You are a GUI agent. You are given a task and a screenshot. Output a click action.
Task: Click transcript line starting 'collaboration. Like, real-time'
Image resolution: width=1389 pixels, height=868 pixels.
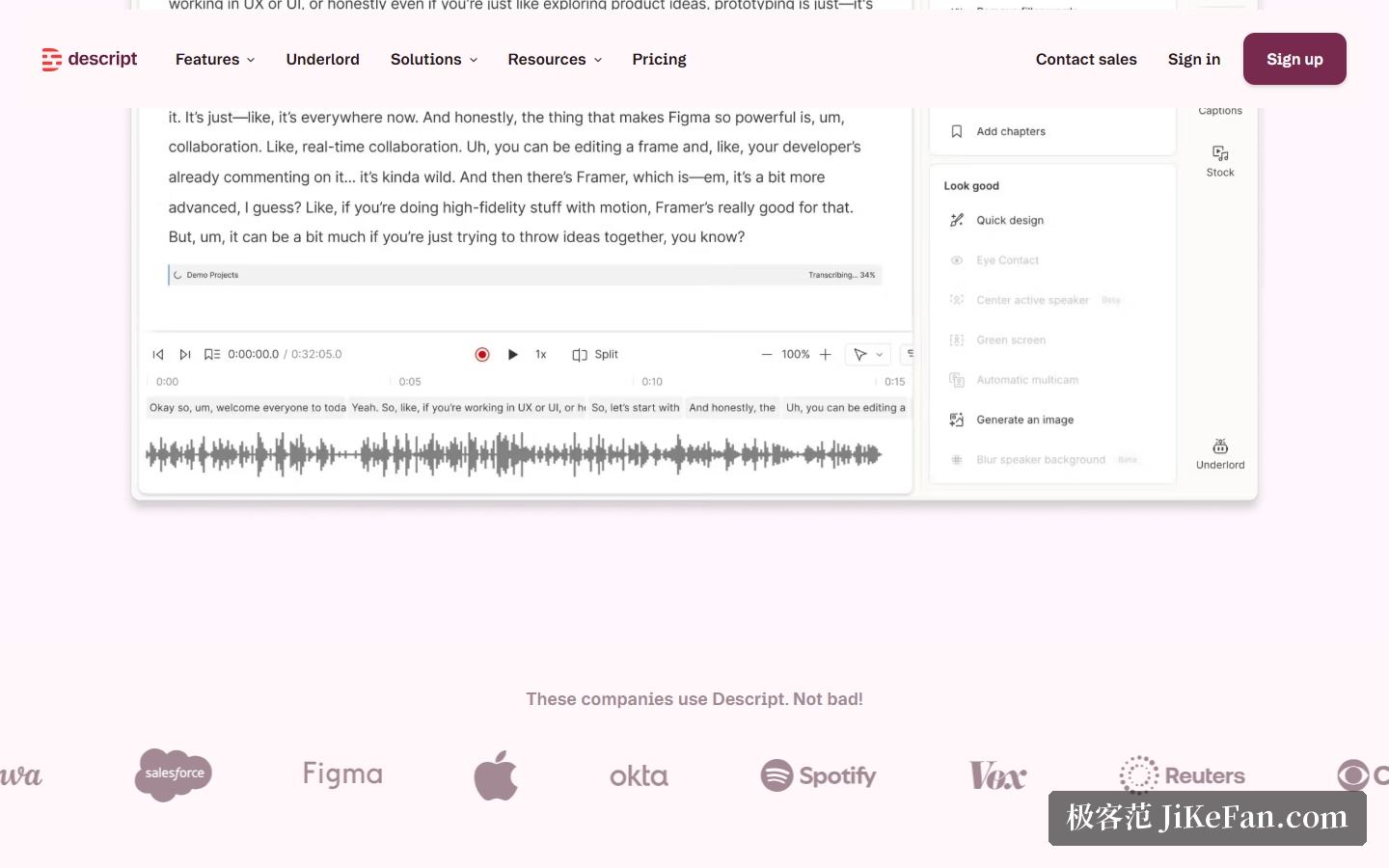[515, 148]
